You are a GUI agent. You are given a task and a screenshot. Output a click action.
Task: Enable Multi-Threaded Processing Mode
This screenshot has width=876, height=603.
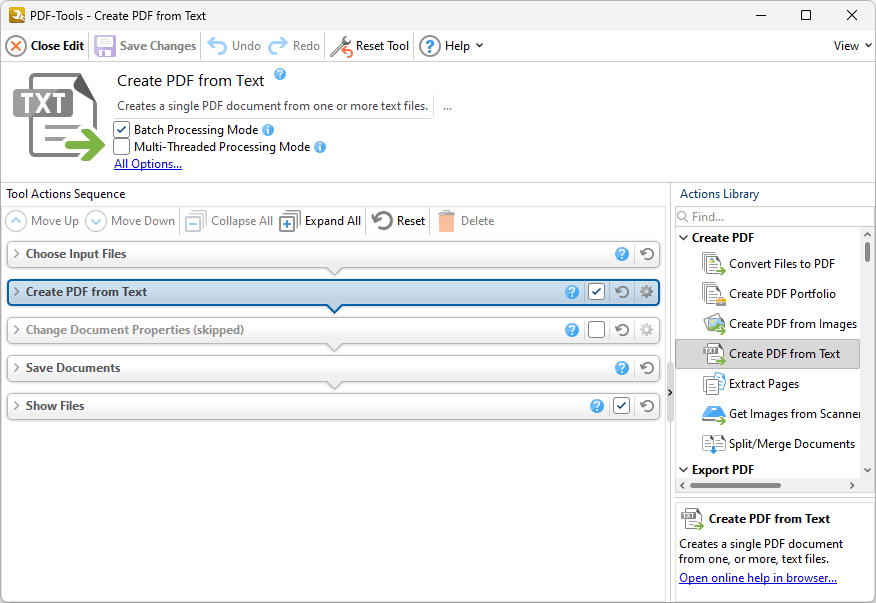point(121,147)
